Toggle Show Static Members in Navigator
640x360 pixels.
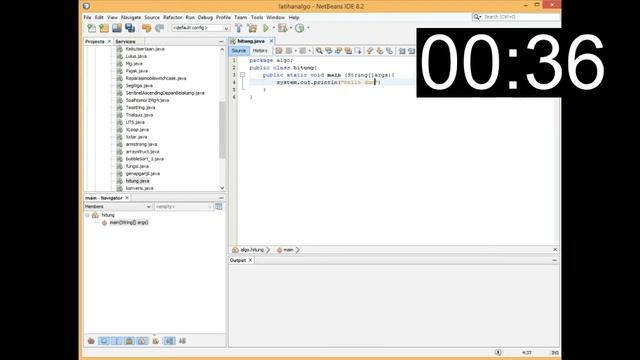tap(117, 341)
